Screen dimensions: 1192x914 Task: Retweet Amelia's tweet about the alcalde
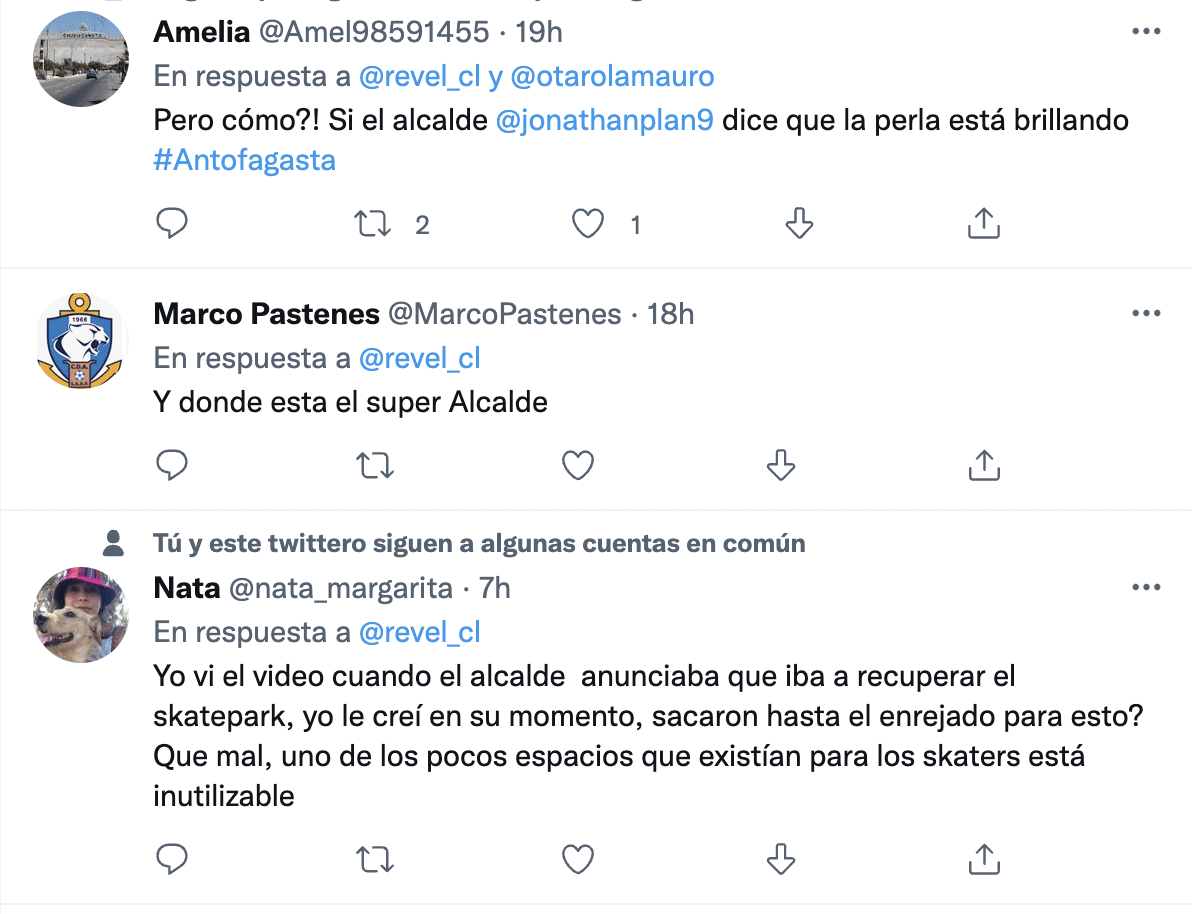point(372,224)
